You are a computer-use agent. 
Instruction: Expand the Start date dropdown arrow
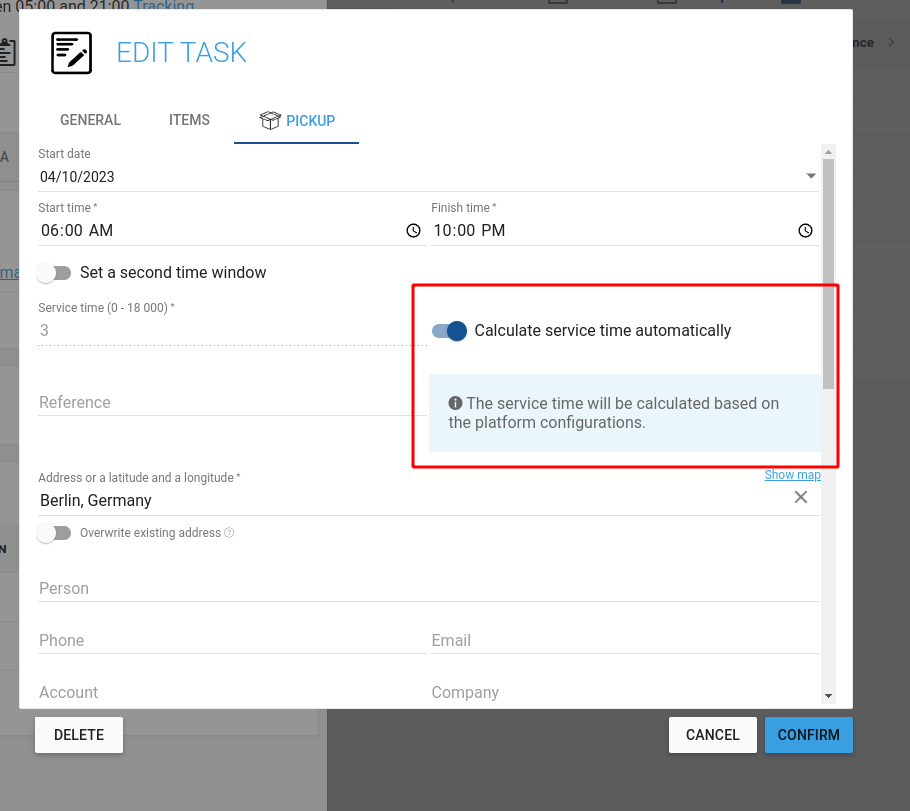point(811,176)
